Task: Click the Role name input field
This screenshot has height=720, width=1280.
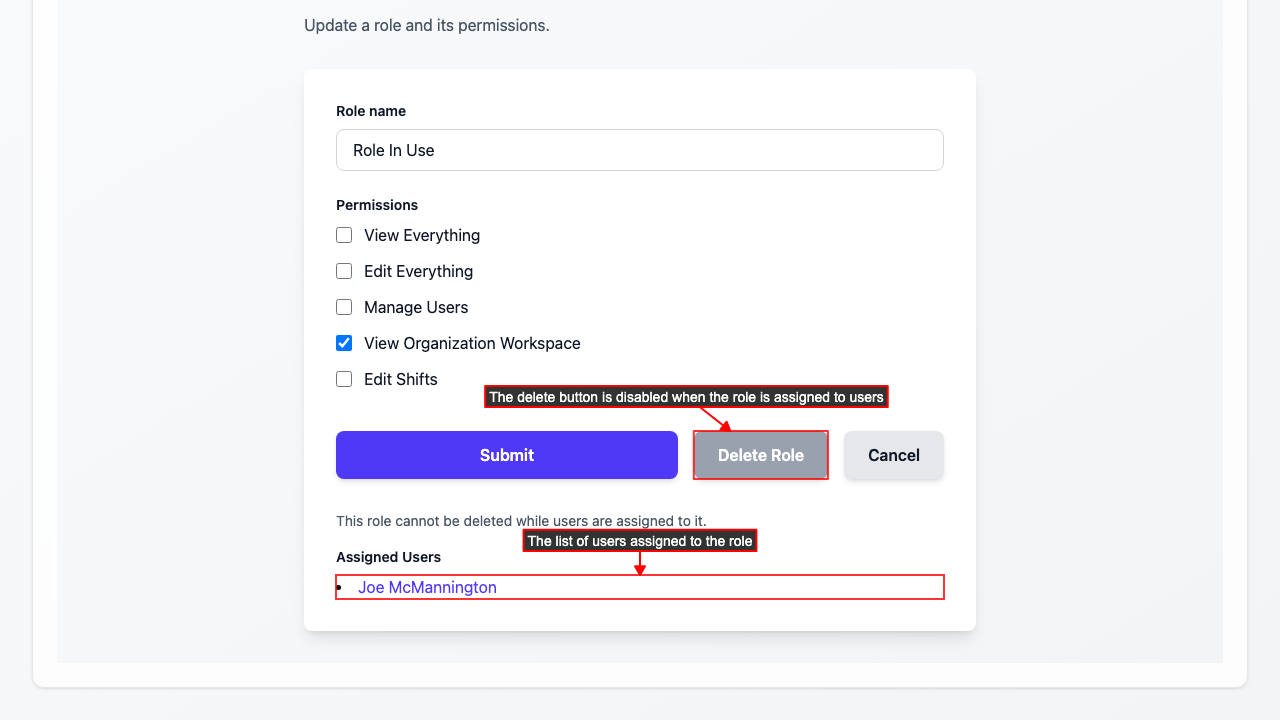Action: tap(640, 150)
